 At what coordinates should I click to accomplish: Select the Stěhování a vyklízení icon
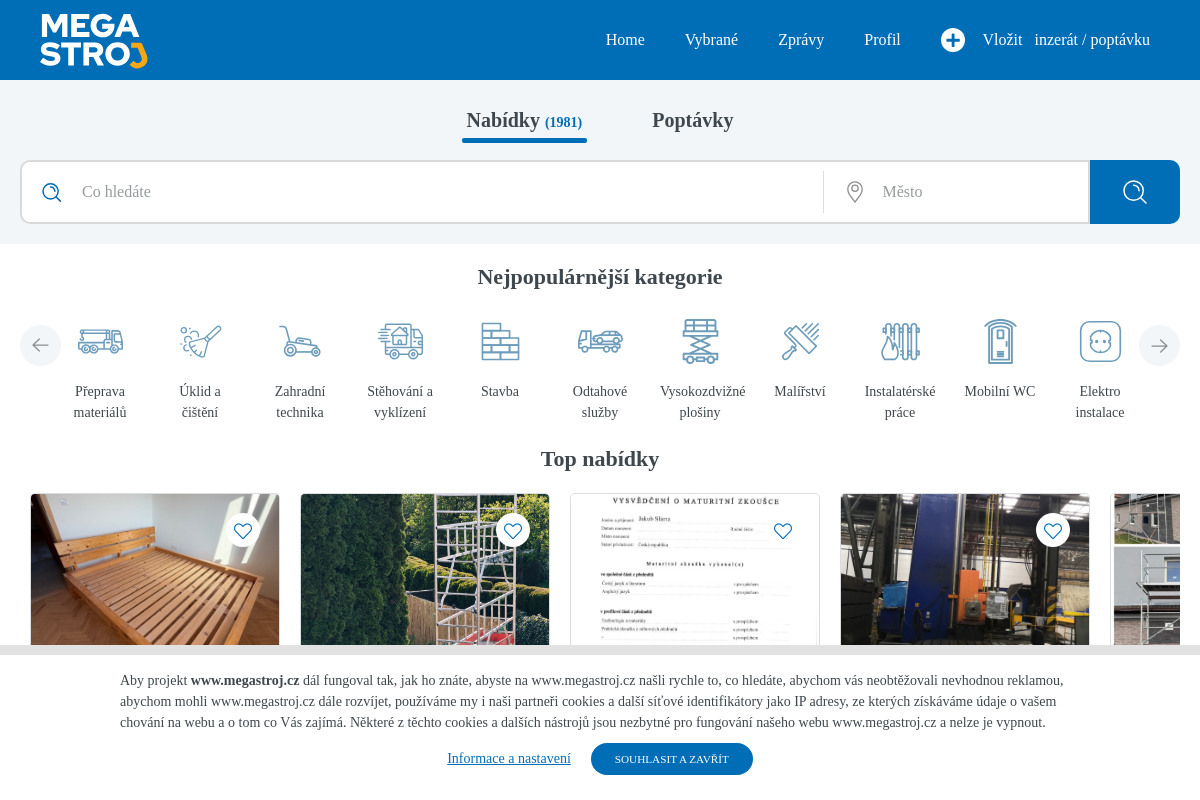pyautogui.click(x=400, y=341)
